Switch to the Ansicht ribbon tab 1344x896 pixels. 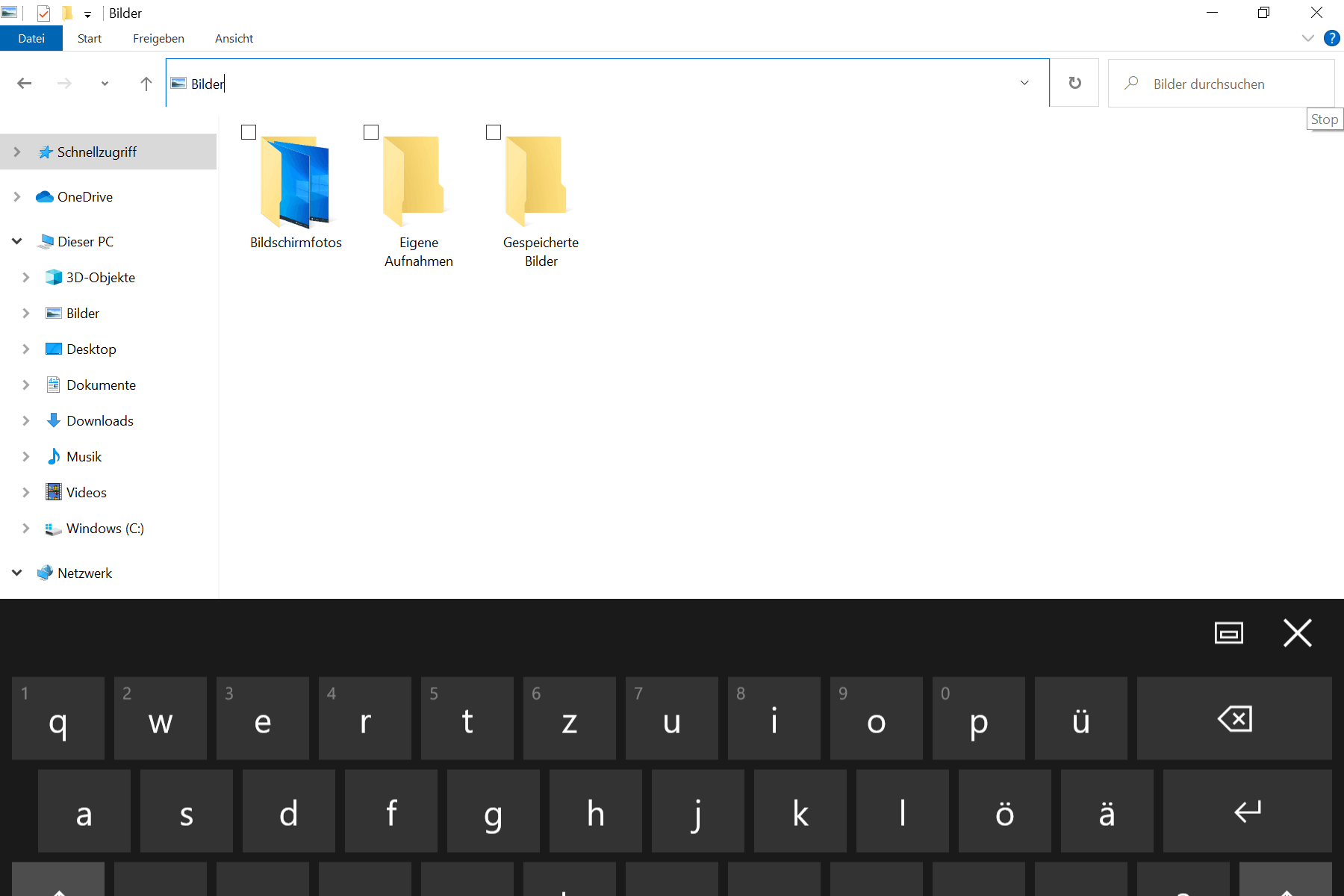[x=234, y=38]
